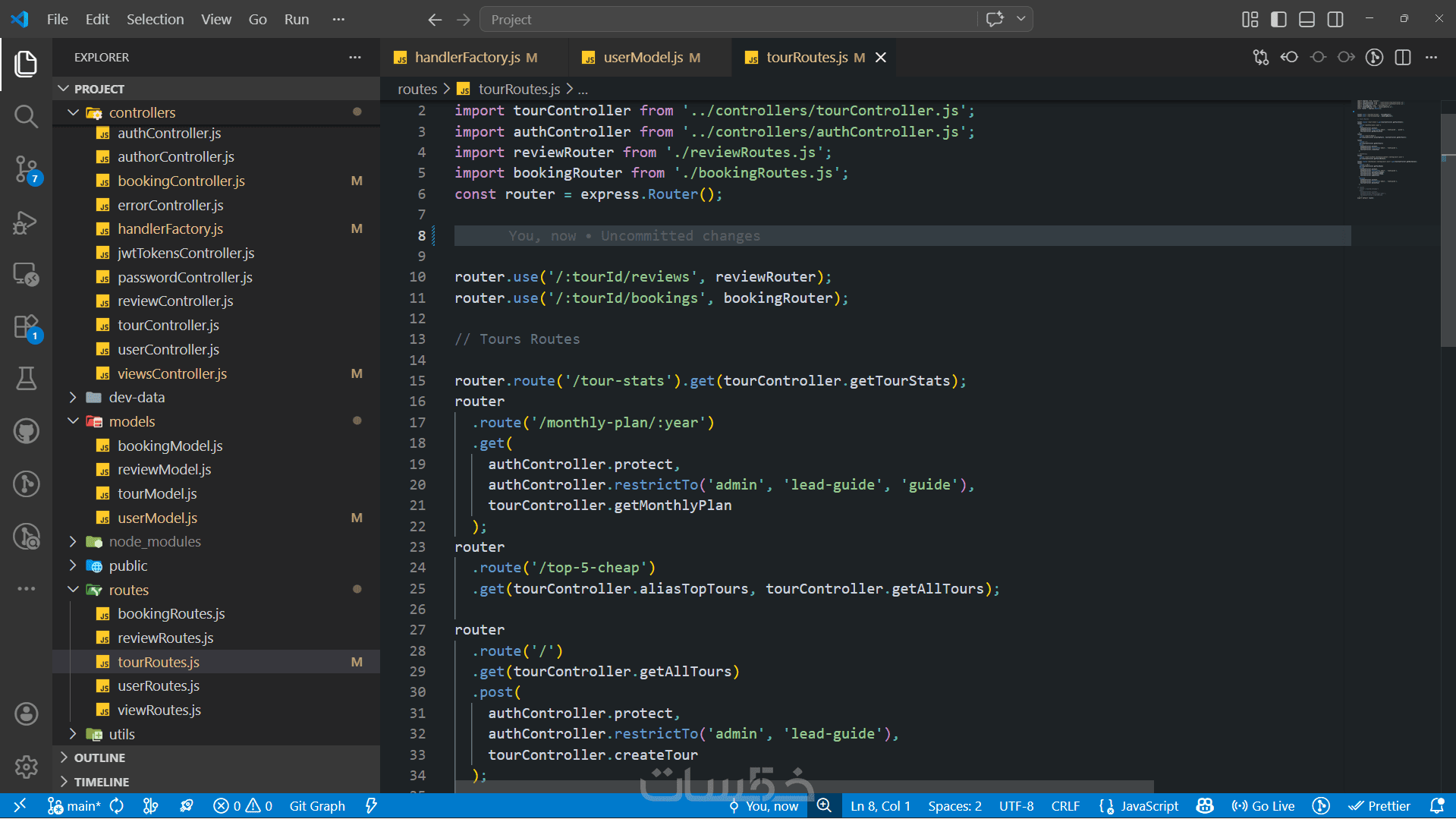Expand the OUTLINE section
The image size is (1456, 819).
(99, 758)
